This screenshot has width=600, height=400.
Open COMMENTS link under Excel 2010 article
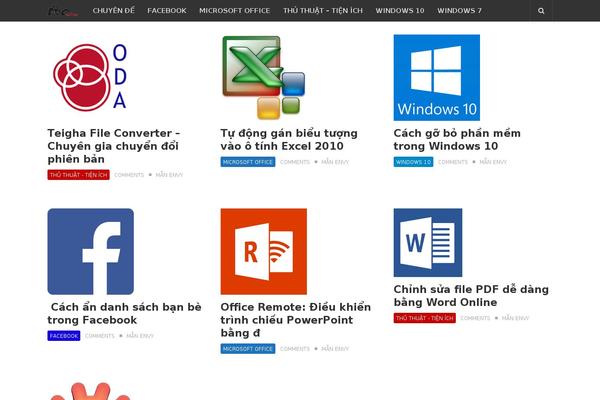coord(295,162)
